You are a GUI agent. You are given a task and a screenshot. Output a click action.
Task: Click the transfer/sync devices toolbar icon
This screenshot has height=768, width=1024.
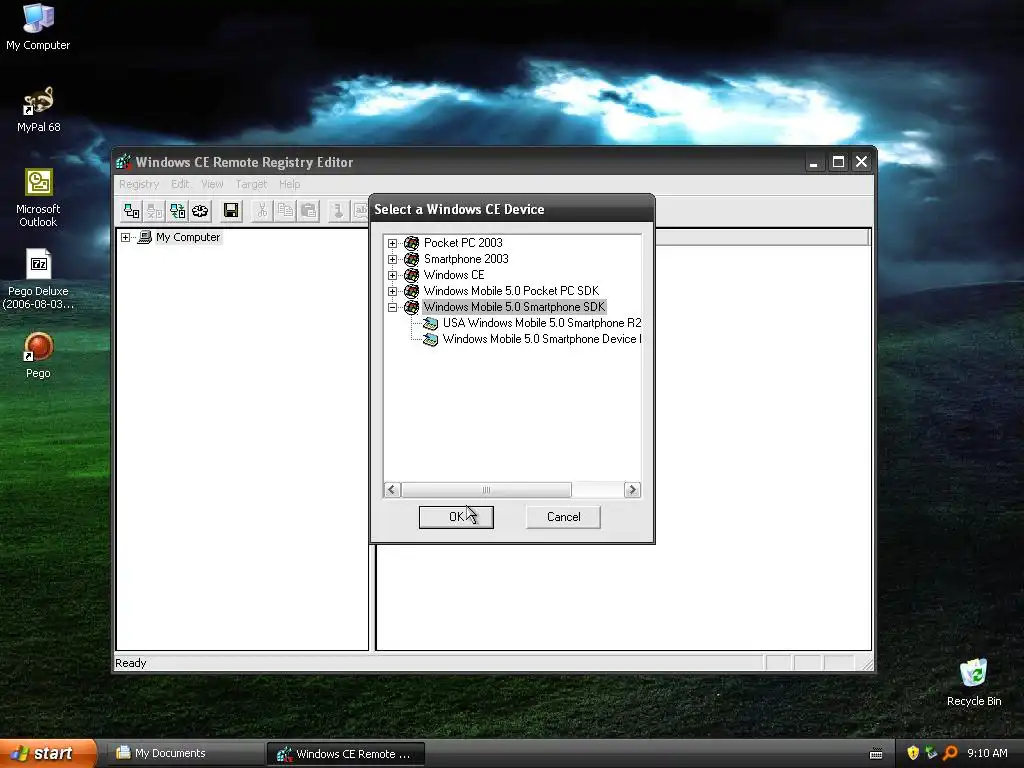pos(178,210)
